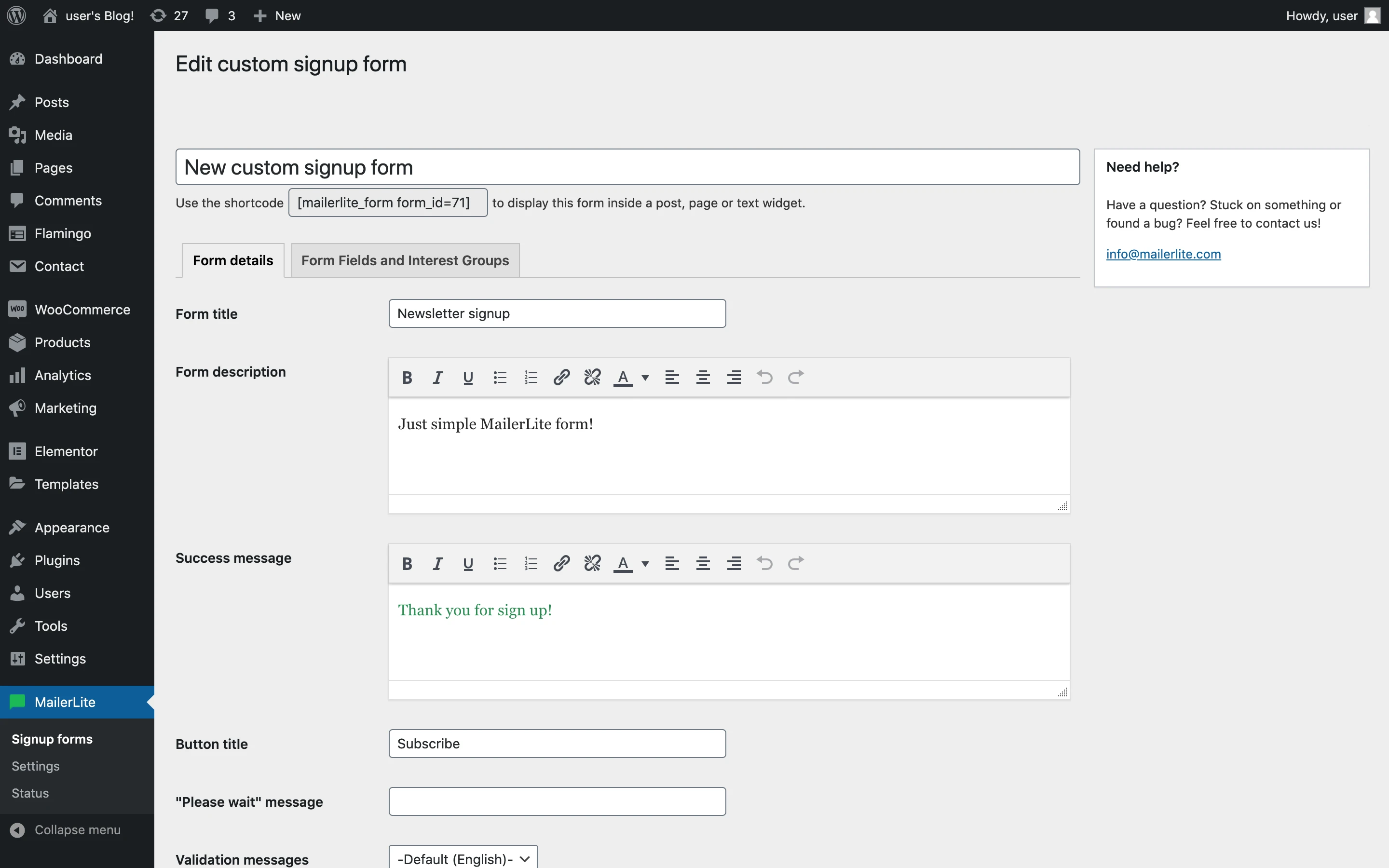
Task: Open MailerLite Status submenu item
Action: (30, 793)
